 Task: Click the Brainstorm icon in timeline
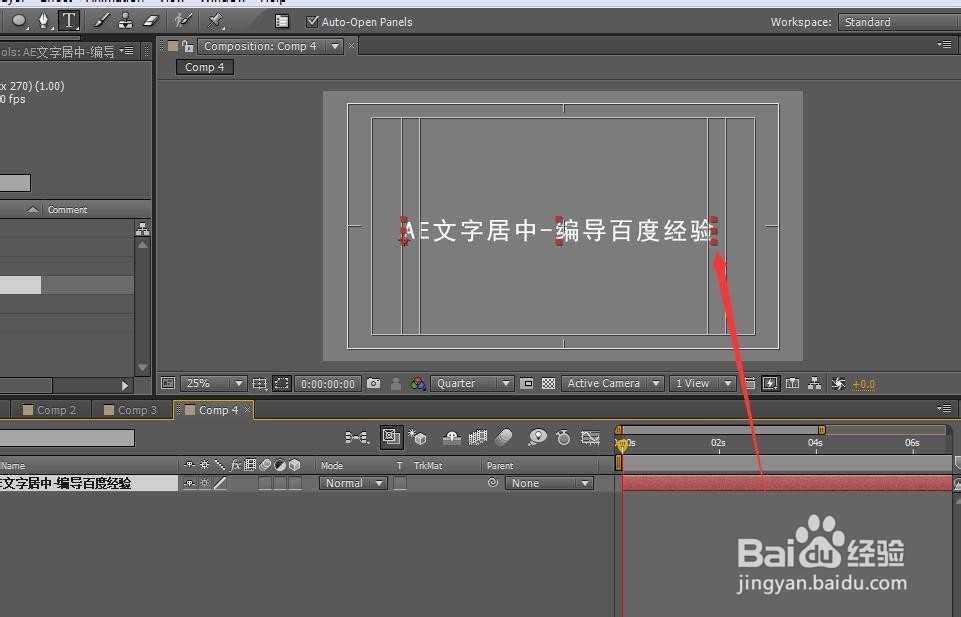pyautogui.click(x=538, y=437)
